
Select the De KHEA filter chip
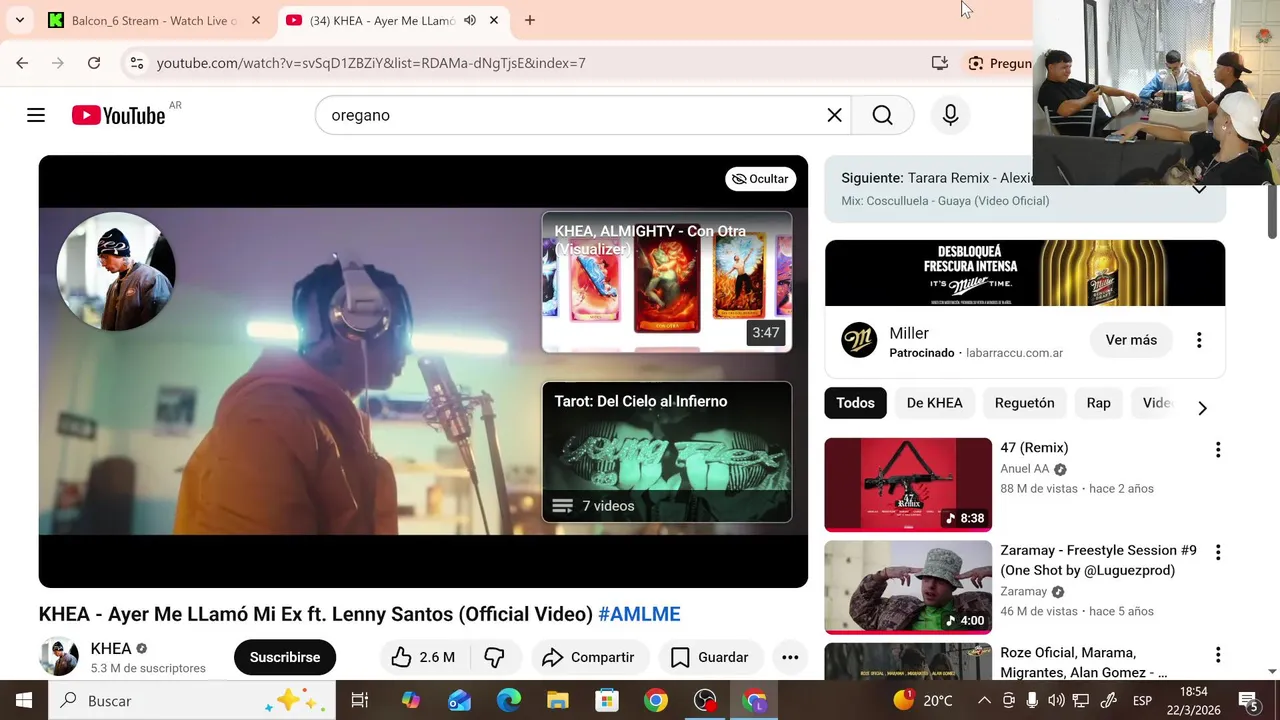pos(935,403)
